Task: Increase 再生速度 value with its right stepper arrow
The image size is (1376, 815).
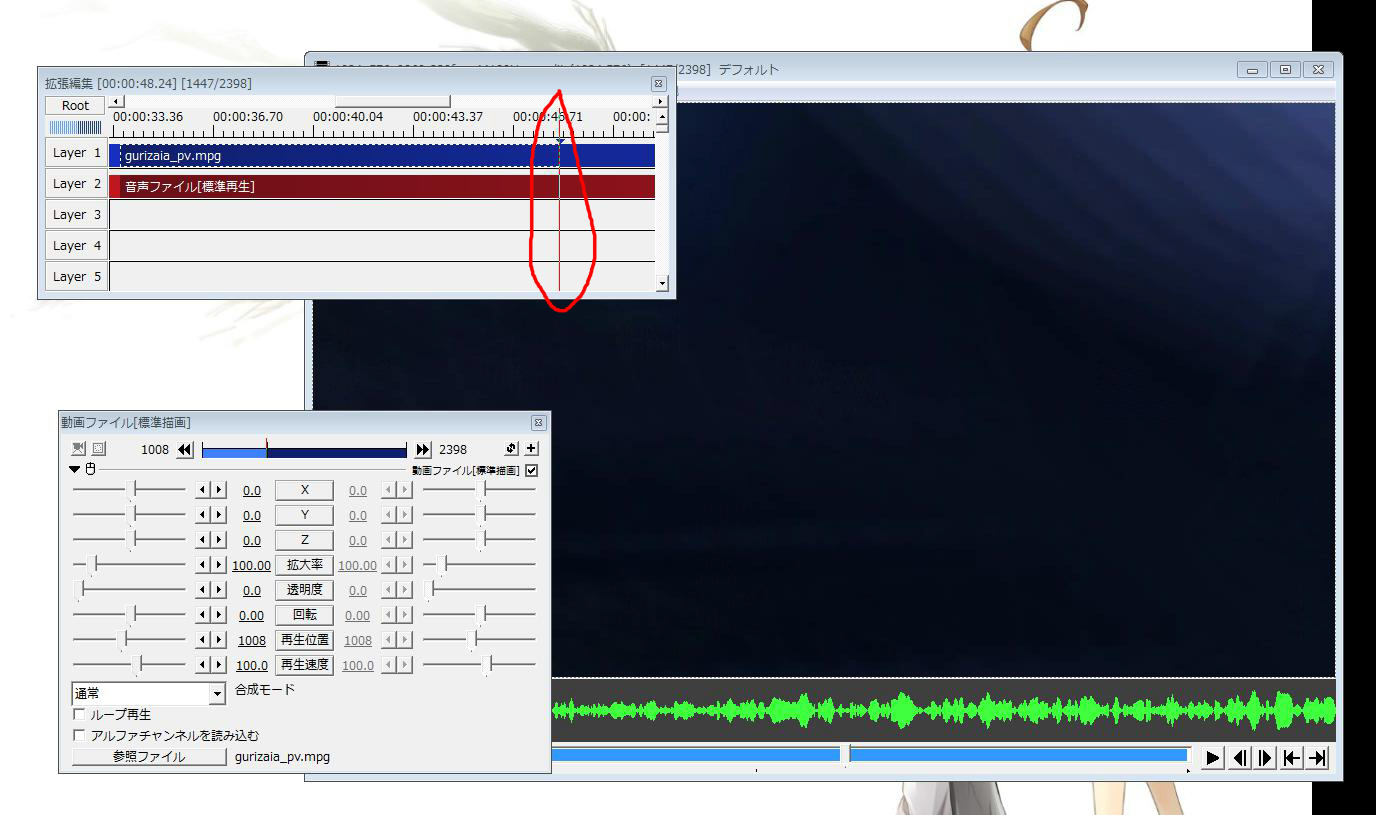Action: 217,665
